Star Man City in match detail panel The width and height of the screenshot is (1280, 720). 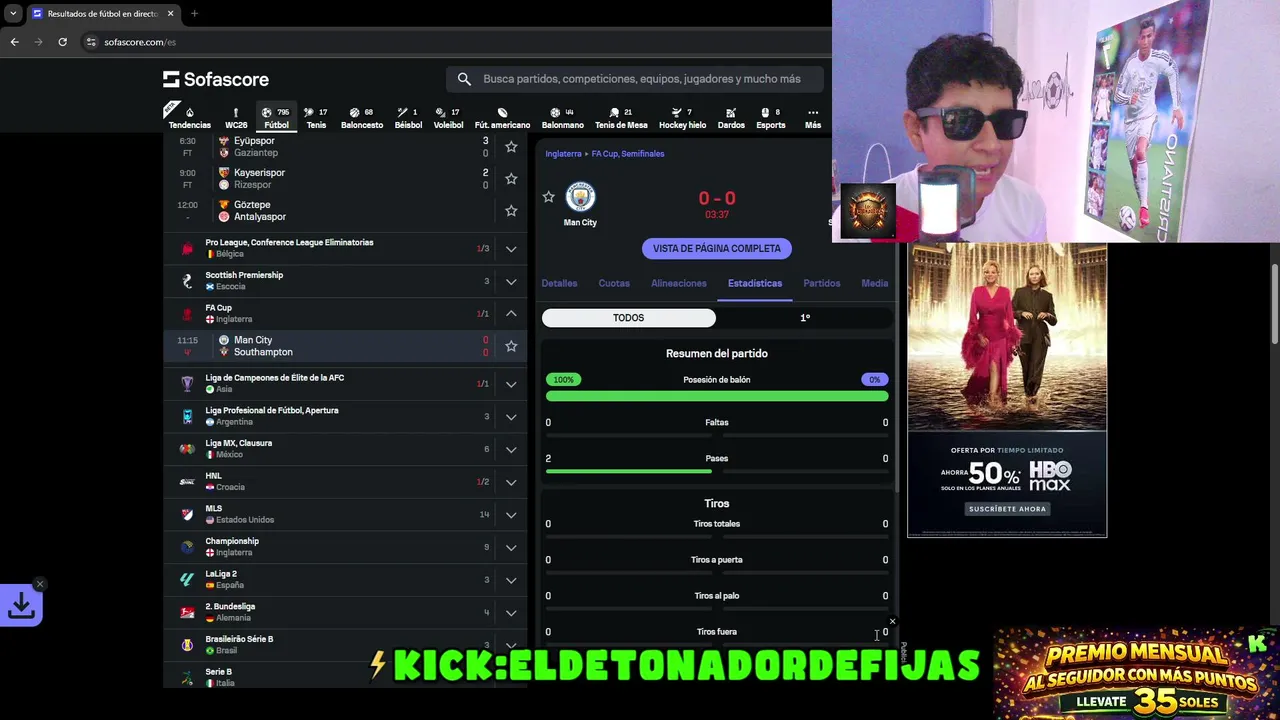tap(548, 197)
